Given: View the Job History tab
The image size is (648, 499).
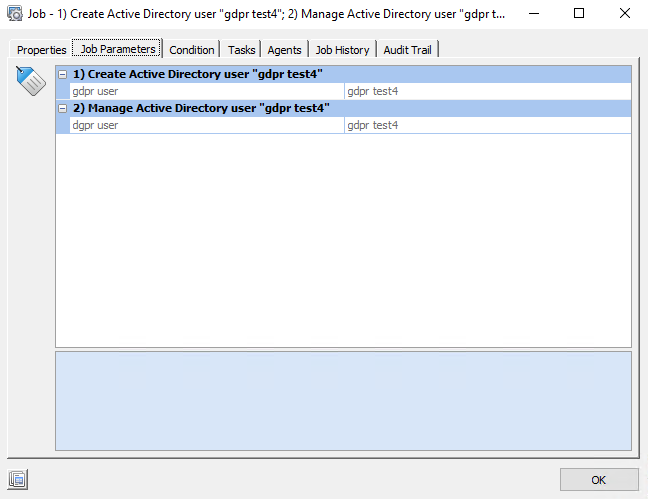Looking at the screenshot, I should tap(342, 50).
